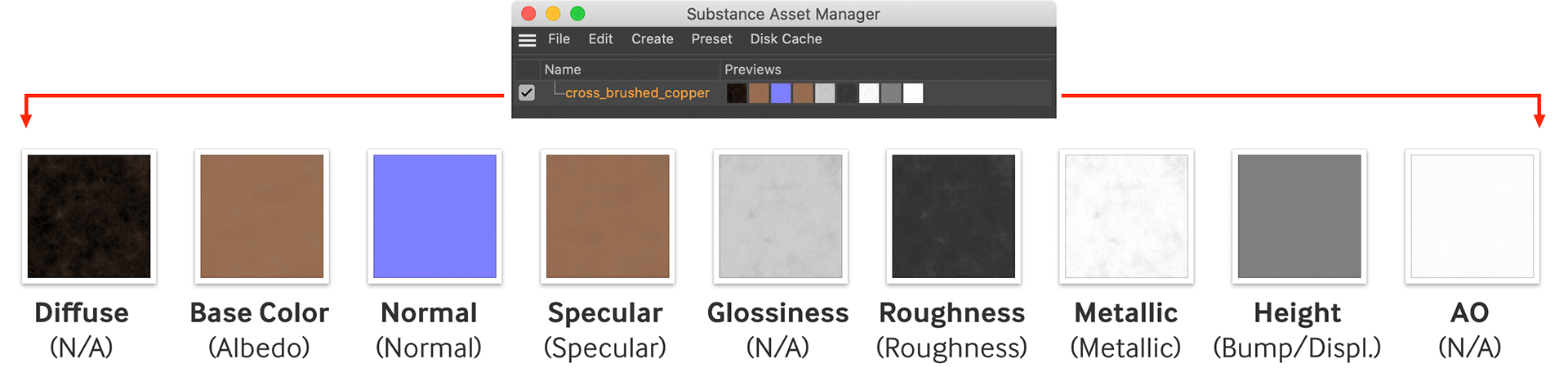Screen dimensions: 1568x368
Task: Select the large Specular texture thumbnail
Action: [608, 217]
